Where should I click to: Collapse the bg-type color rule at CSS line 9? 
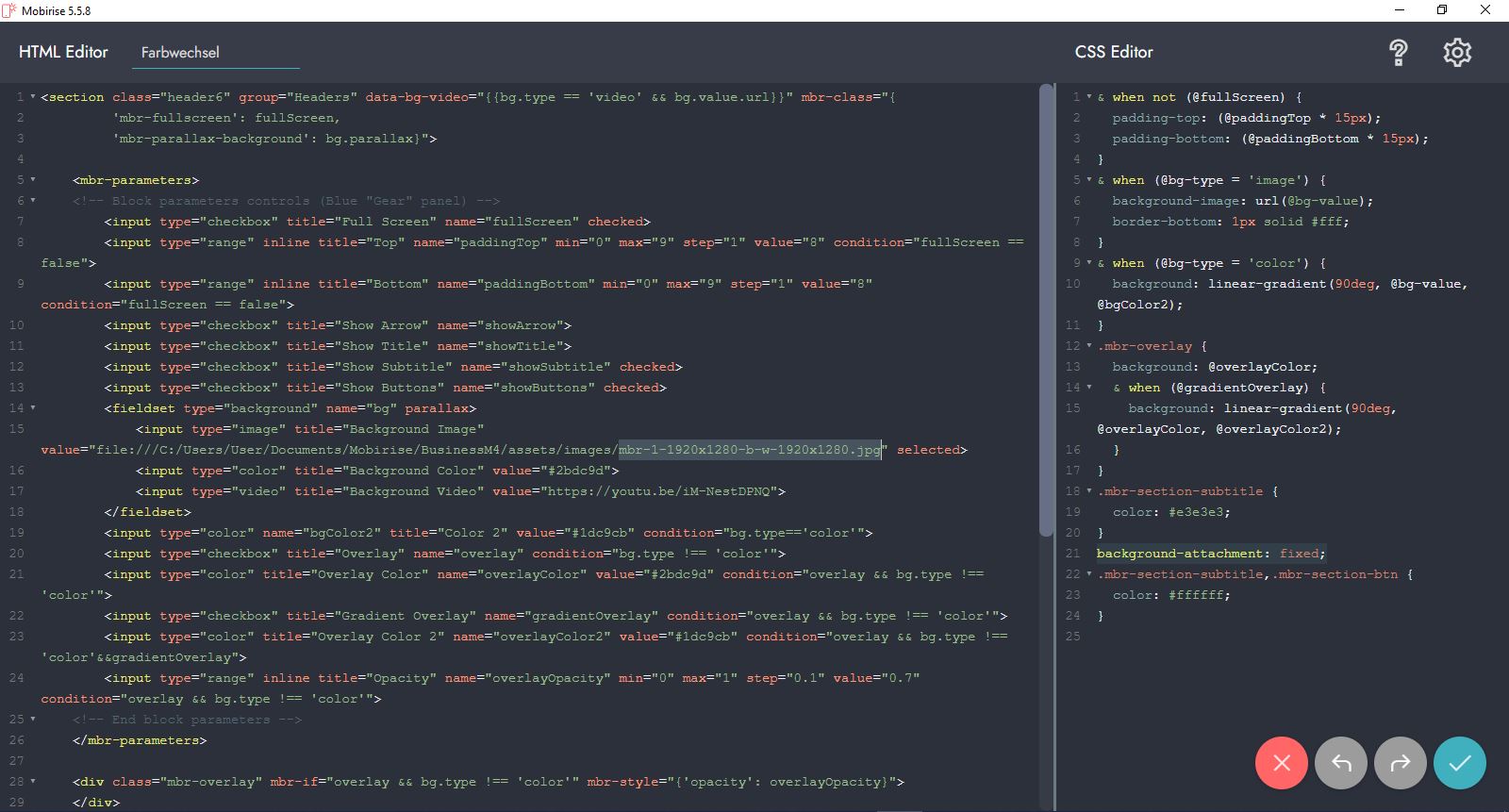pos(1089,263)
